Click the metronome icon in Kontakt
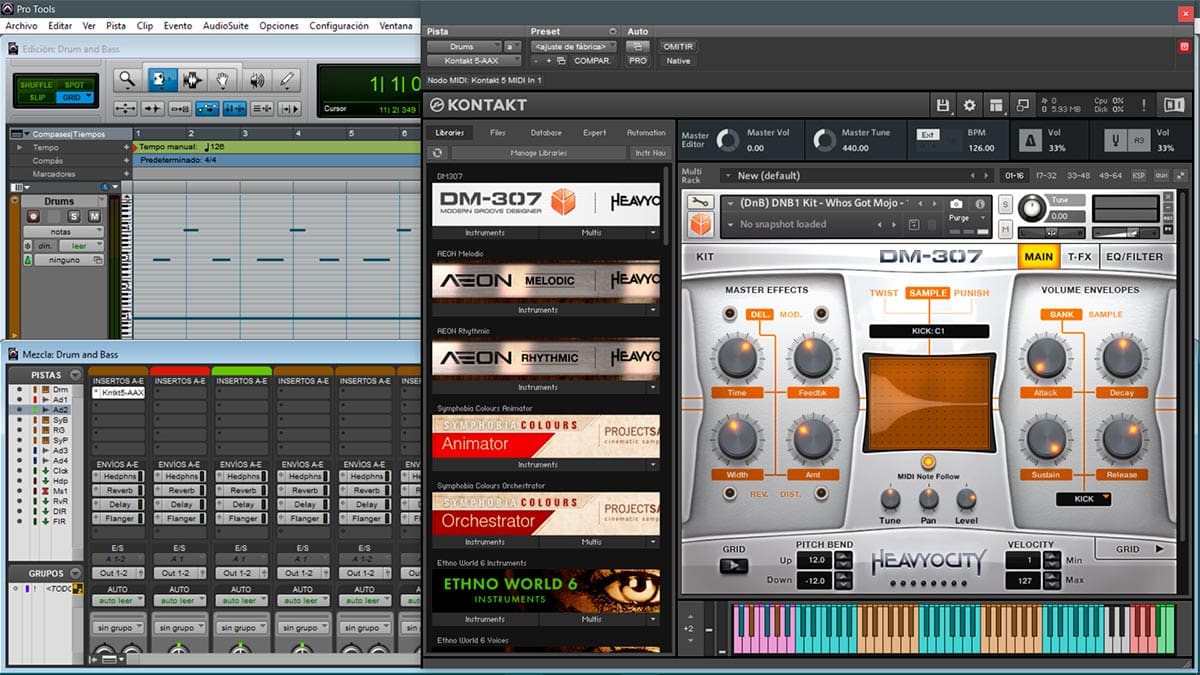This screenshot has width=1200, height=675. 1030,141
